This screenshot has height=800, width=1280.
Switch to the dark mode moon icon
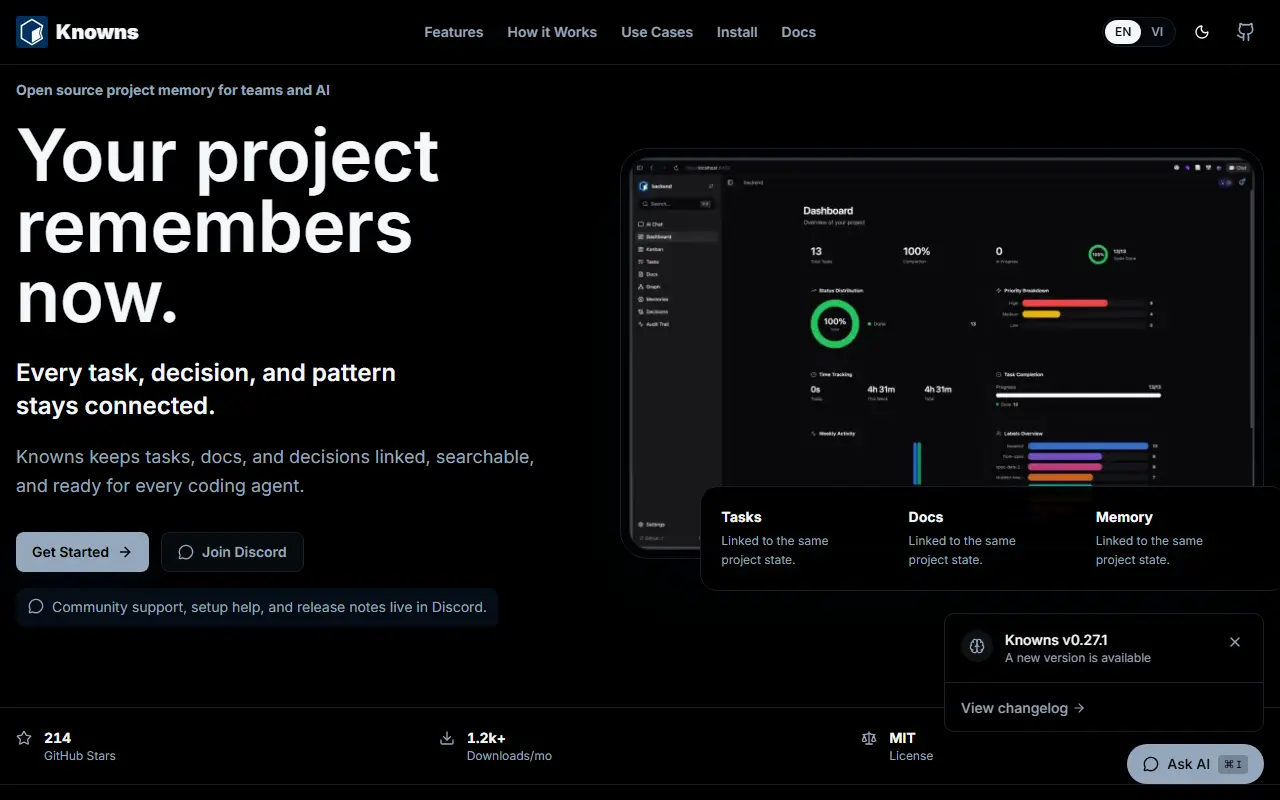[1202, 32]
